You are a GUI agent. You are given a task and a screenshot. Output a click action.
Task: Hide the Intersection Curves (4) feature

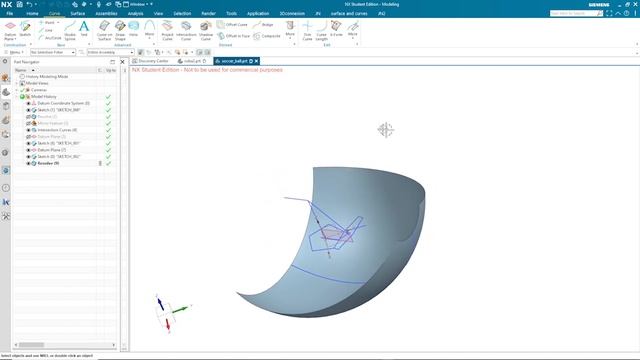(28, 130)
